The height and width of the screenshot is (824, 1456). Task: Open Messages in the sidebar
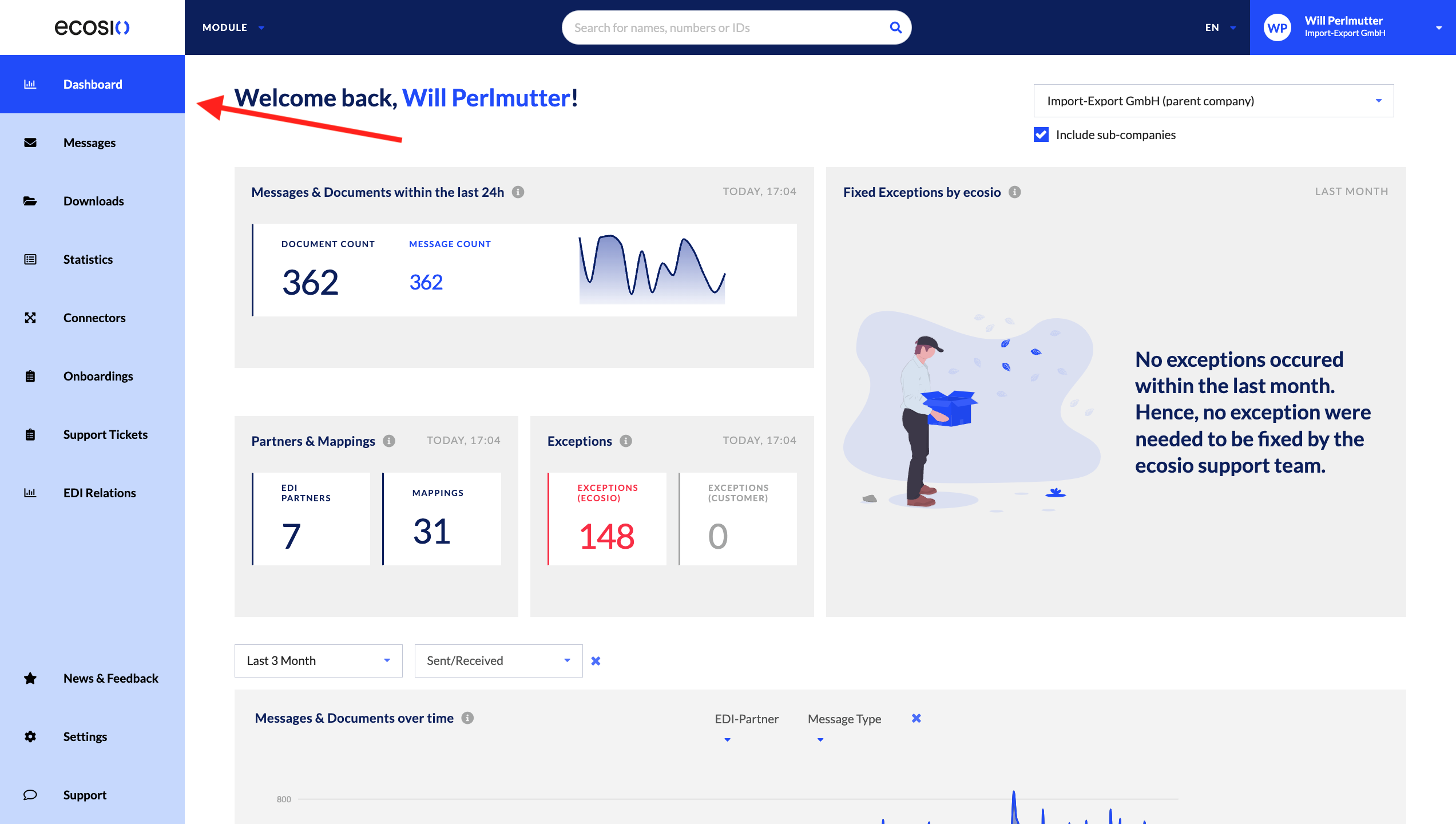pos(92,142)
